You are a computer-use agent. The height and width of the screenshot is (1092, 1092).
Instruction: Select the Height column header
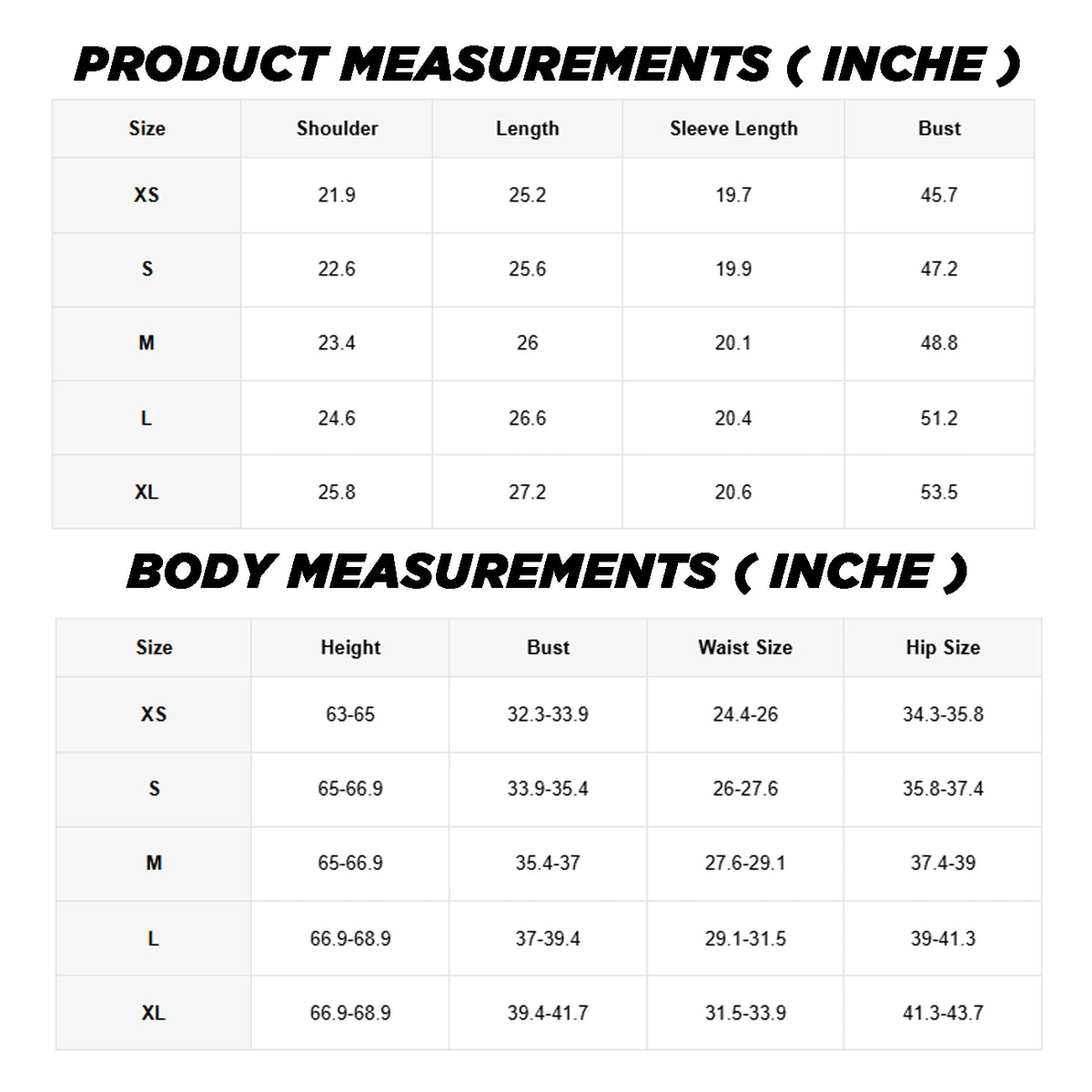[x=350, y=647]
